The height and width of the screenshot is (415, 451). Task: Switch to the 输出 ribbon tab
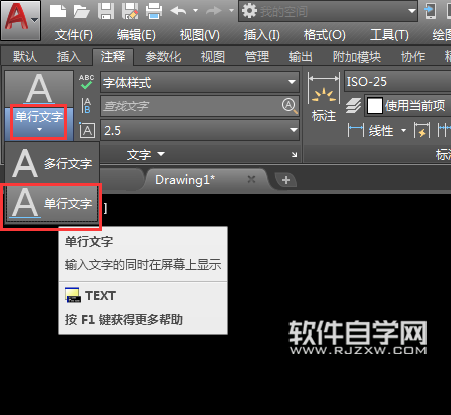301,57
